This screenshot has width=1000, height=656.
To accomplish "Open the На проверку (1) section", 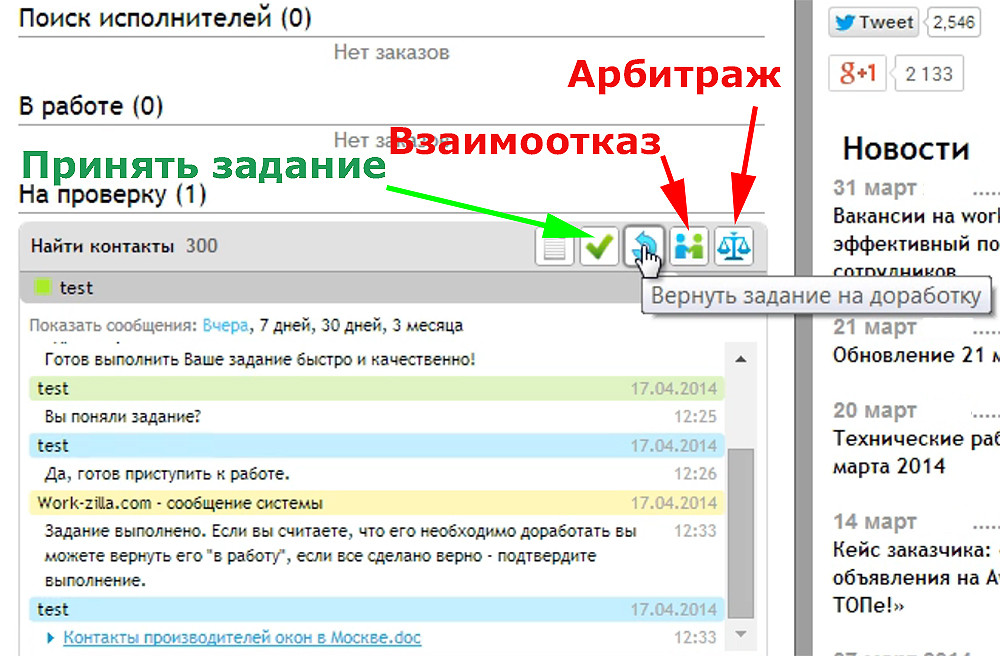I will [112, 195].
